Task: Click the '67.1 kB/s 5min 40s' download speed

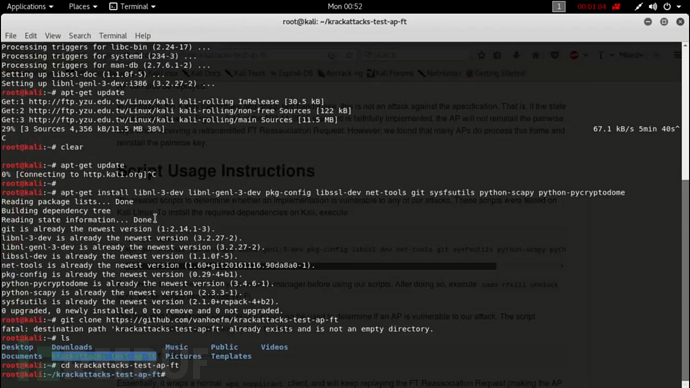Action: [x=636, y=129]
